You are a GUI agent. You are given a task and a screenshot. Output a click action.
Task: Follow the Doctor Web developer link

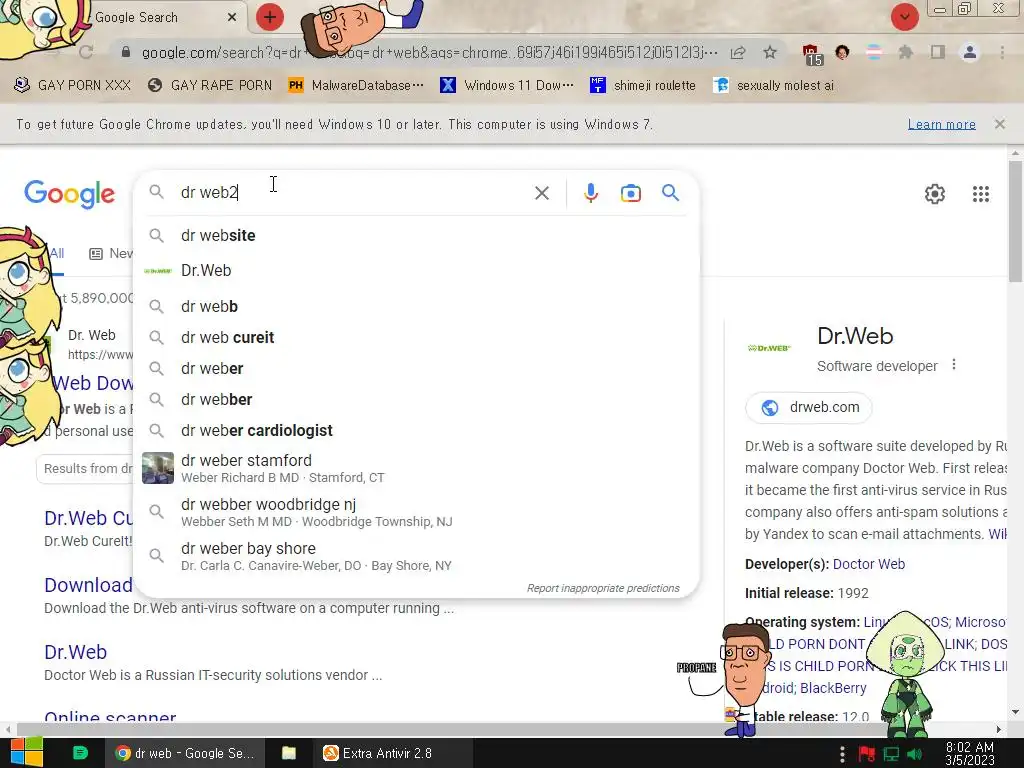click(x=869, y=564)
